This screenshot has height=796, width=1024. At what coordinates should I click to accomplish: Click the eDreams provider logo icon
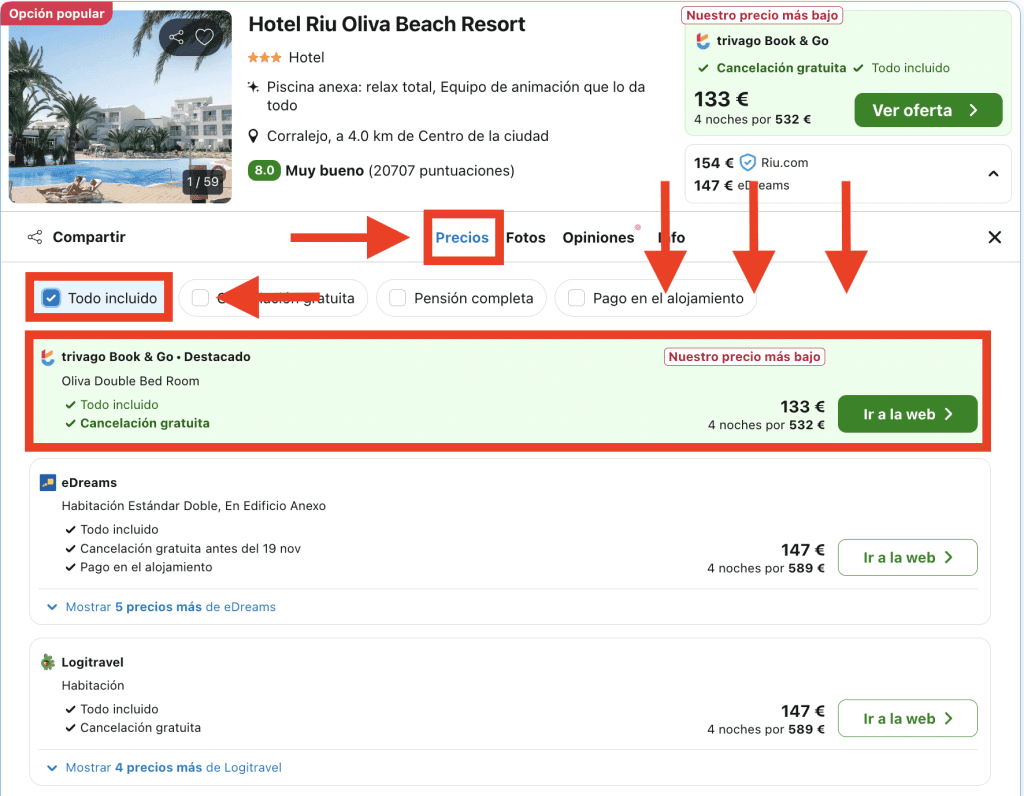click(x=48, y=483)
